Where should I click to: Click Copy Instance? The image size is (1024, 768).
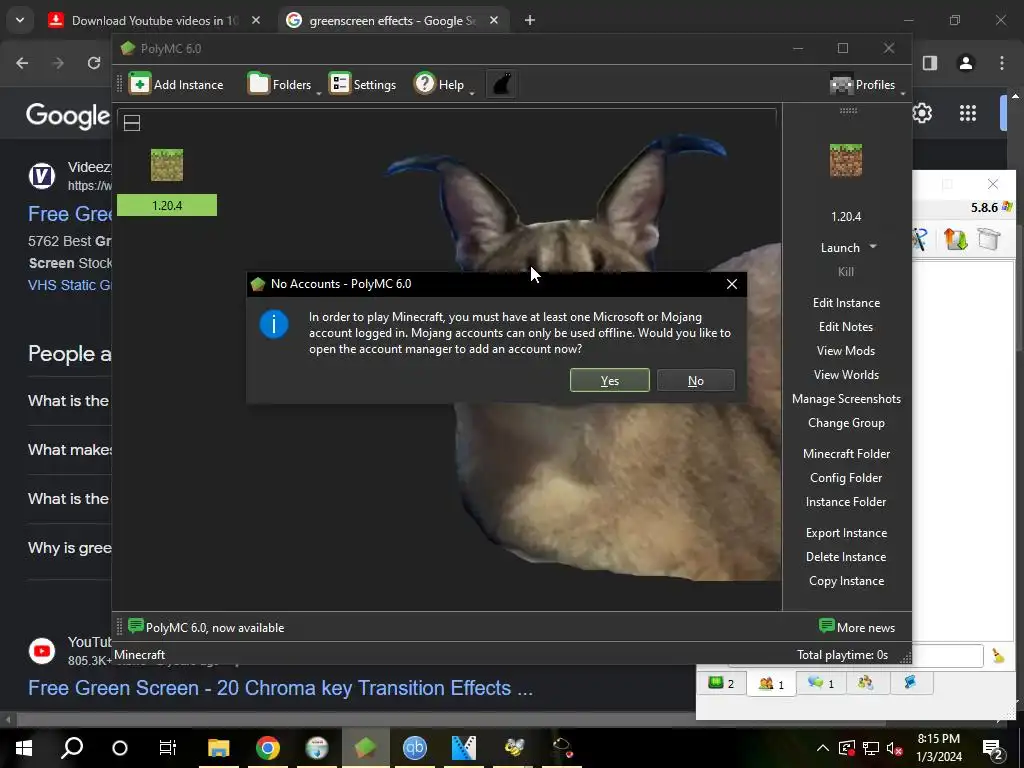(846, 581)
